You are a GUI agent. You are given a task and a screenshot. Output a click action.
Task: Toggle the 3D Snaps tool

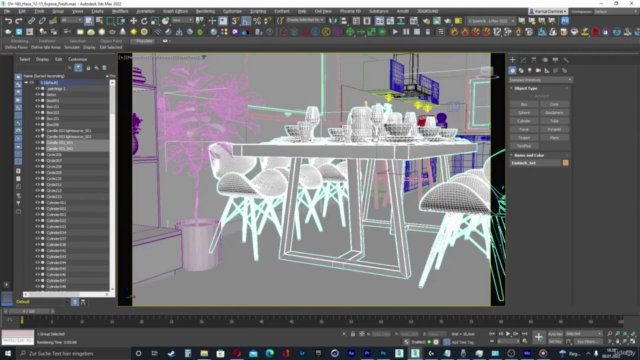(235, 21)
